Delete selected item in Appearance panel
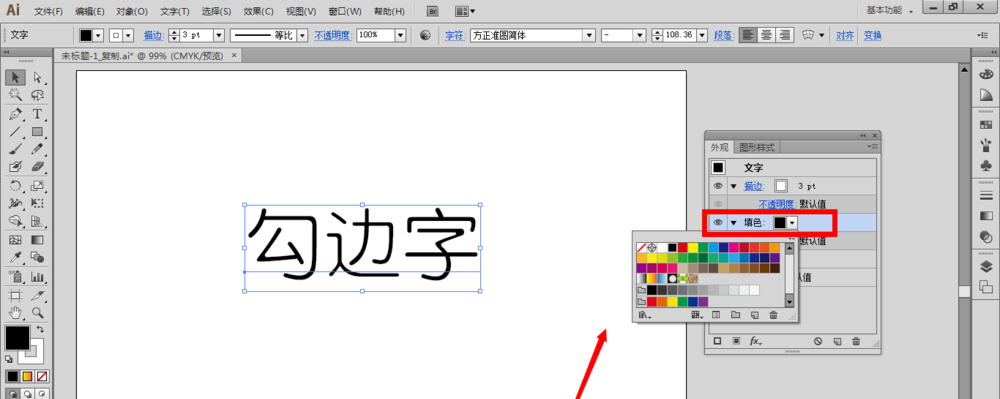This screenshot has width=1000, height=399. [857, 341]
